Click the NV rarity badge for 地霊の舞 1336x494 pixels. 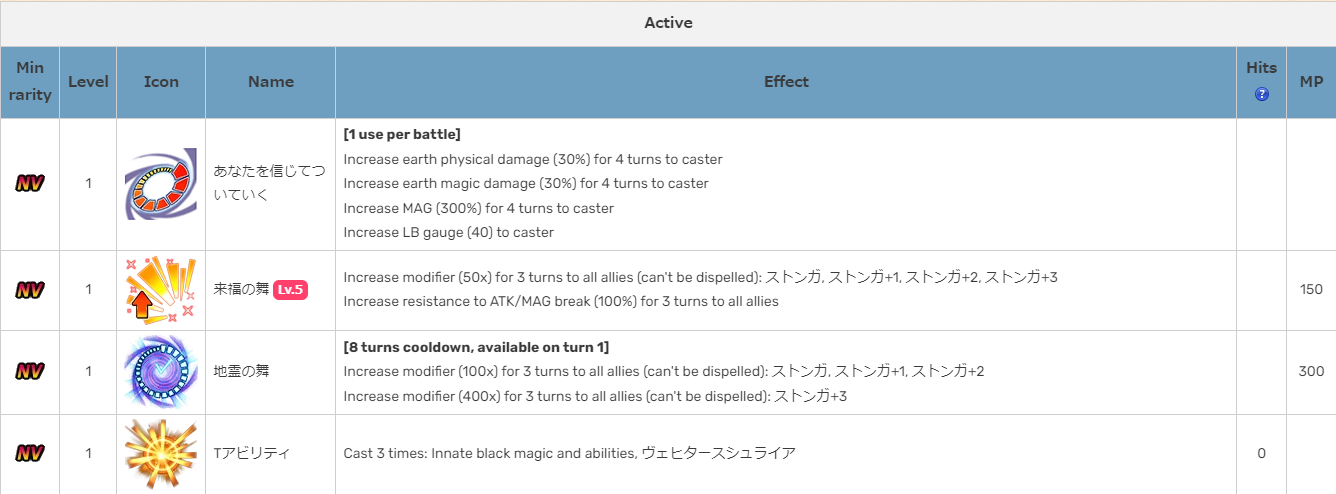(x=29, y=371)
